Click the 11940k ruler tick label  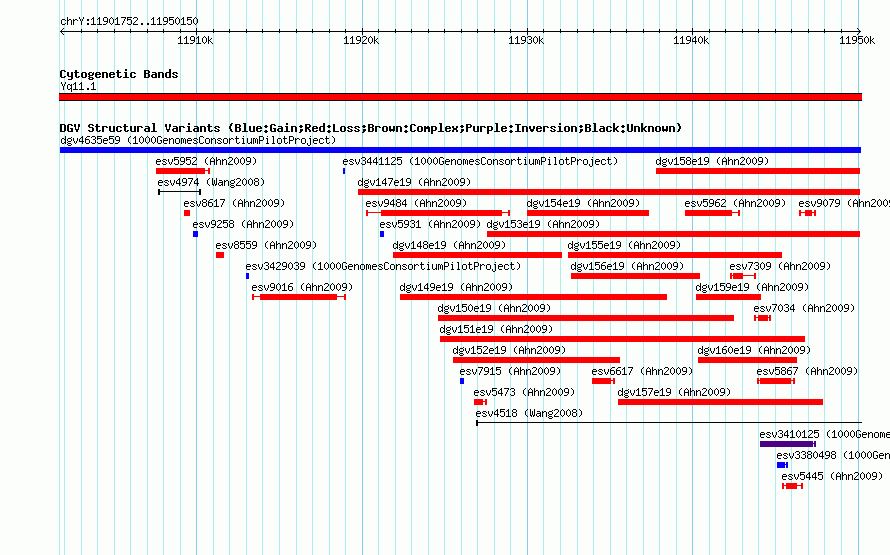tap(691, 40)
